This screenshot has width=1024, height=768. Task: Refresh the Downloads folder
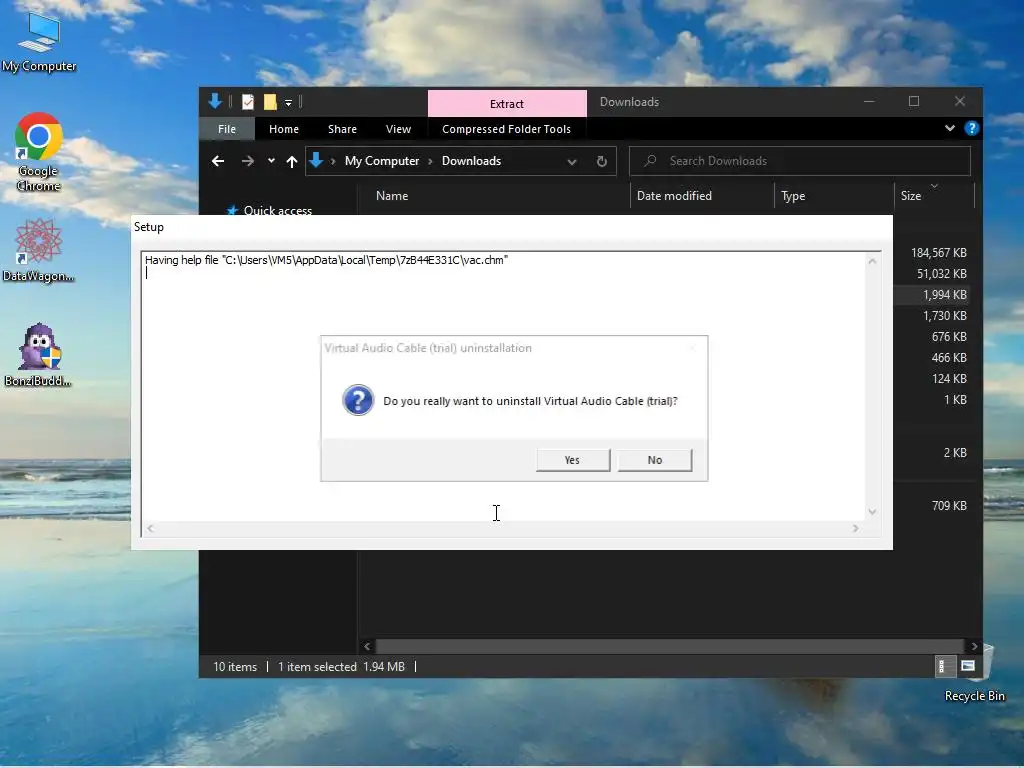tap(601, 161)
